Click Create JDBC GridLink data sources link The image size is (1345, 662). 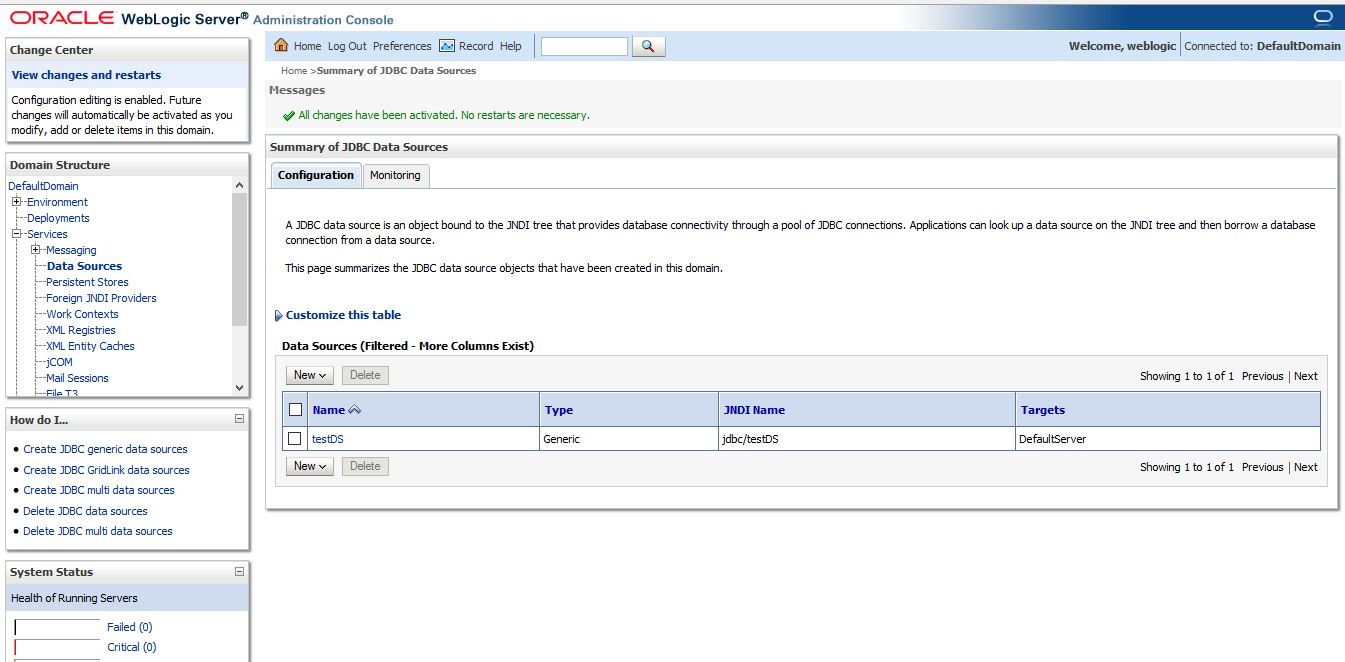pyautogui.click(x=106, y=470)
